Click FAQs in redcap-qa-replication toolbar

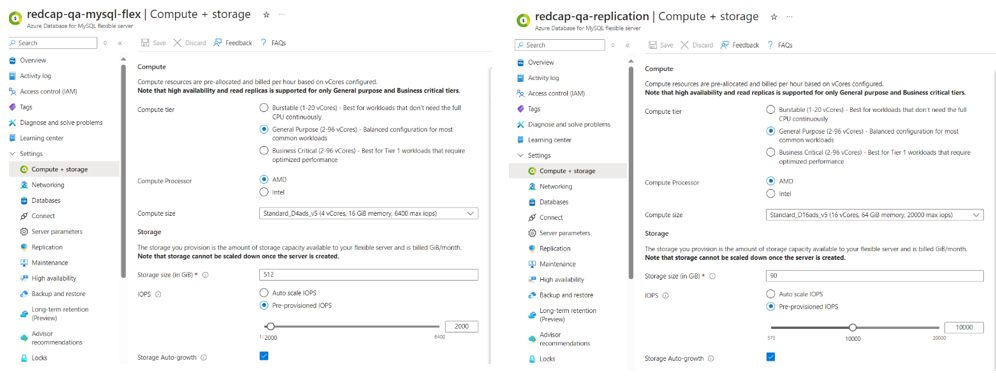[779, 45]
